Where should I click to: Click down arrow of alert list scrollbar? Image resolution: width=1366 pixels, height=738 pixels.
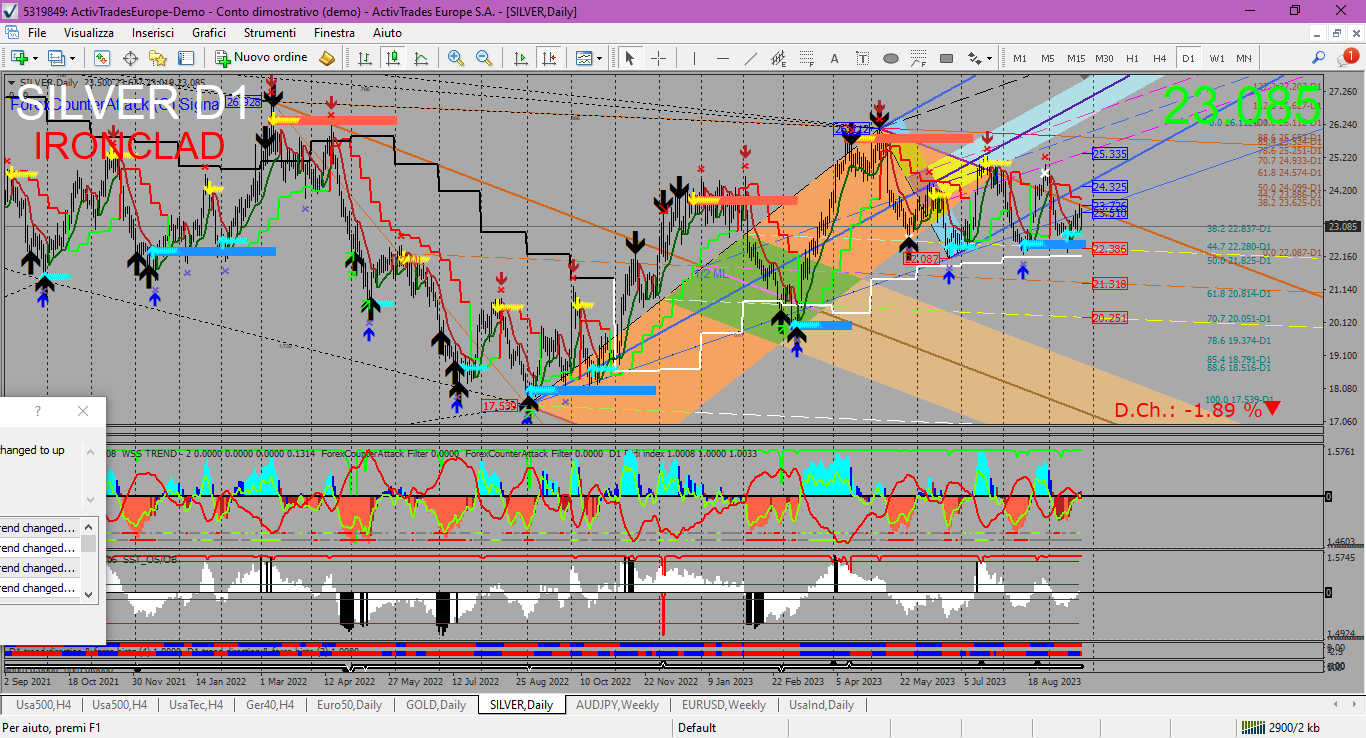[x=89, y=593]
